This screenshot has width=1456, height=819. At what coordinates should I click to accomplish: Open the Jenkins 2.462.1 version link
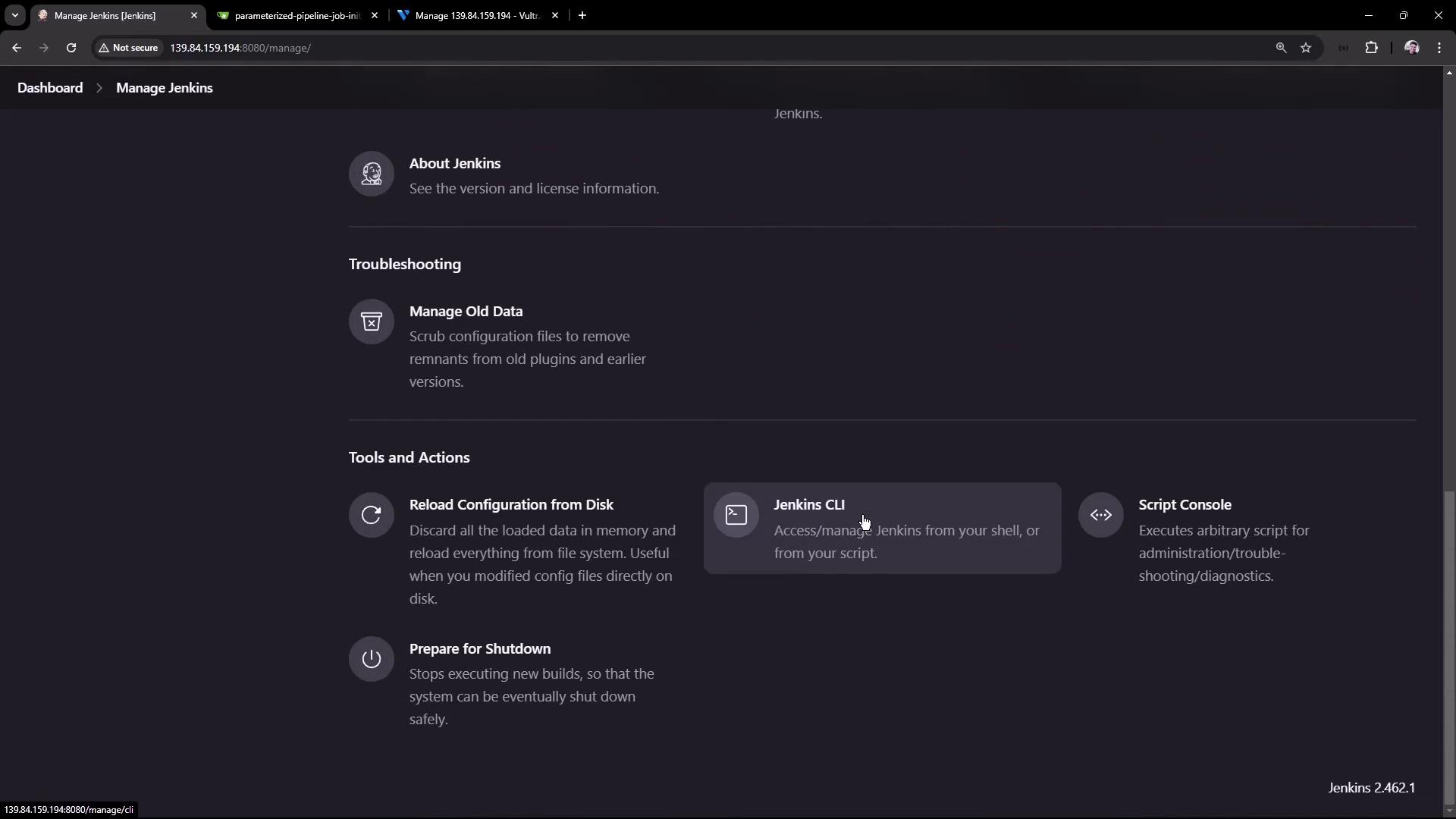coord(1371,788)
